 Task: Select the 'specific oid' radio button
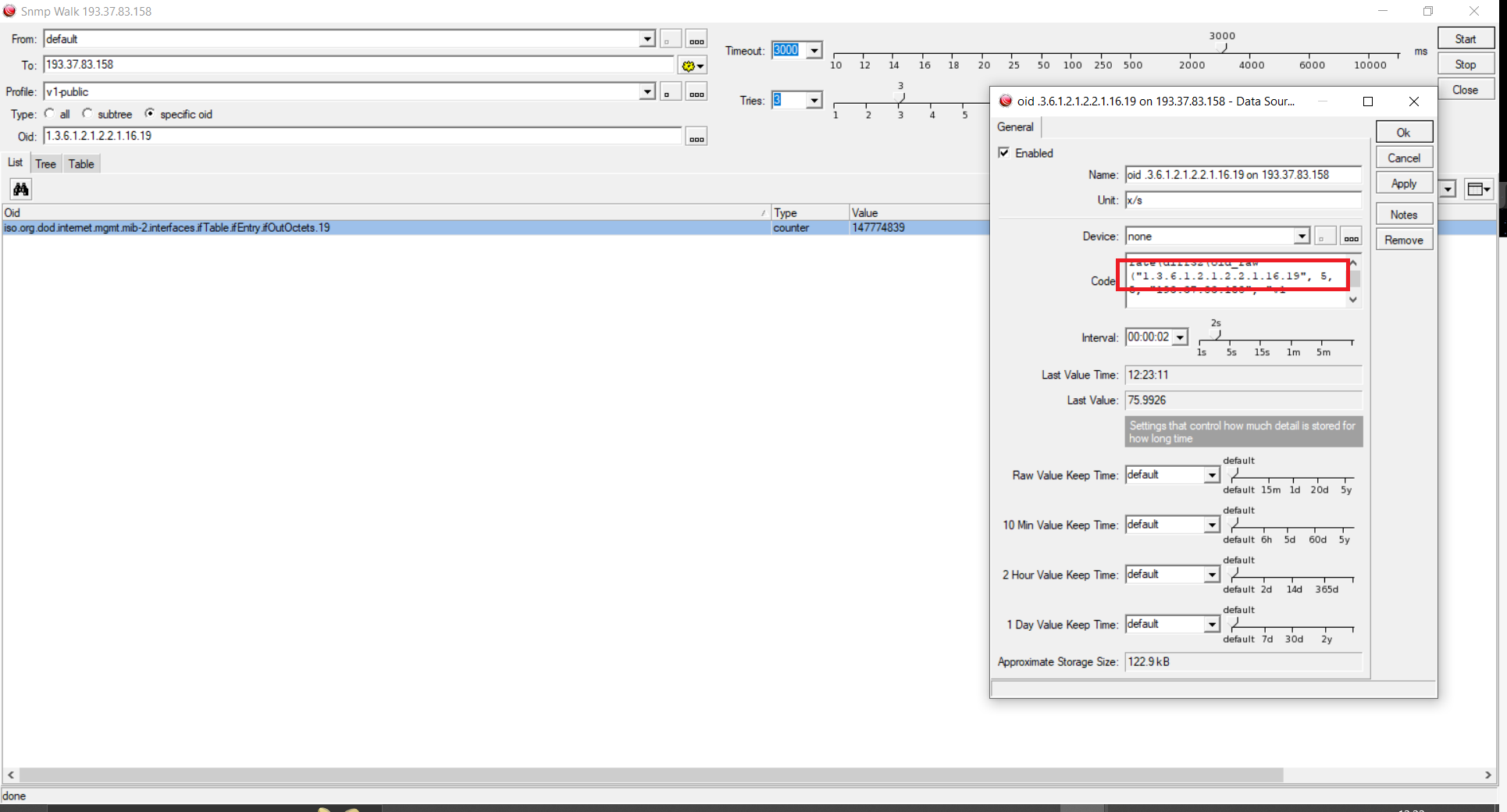[150, 114]
